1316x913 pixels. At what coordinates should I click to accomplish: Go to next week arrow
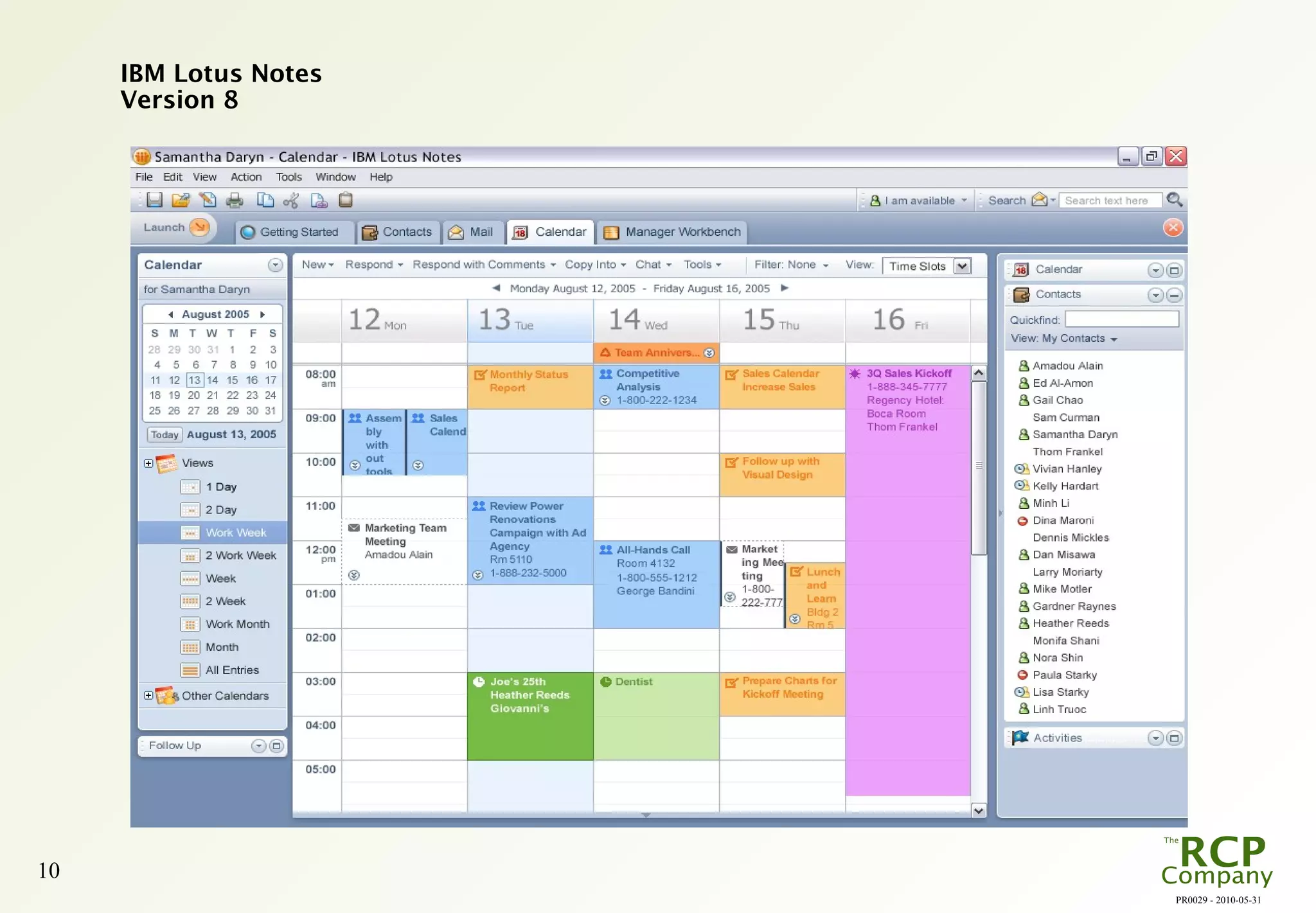(784, 288)
